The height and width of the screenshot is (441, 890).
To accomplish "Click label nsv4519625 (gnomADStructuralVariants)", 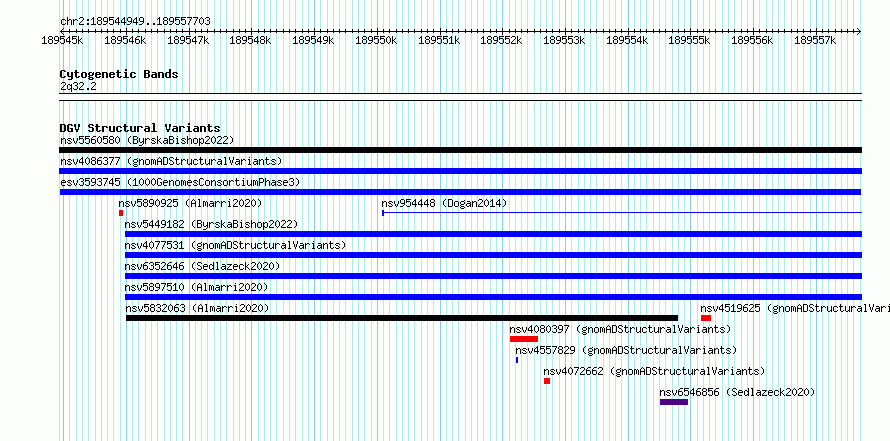I will tap(795, 308).
